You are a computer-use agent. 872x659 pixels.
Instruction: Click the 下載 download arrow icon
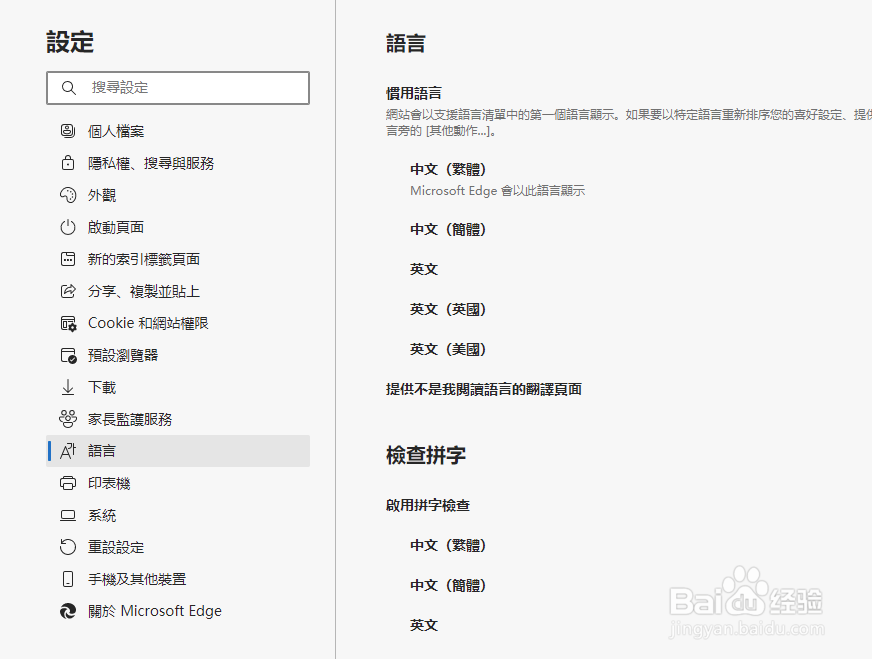click(x=68, y=387)
